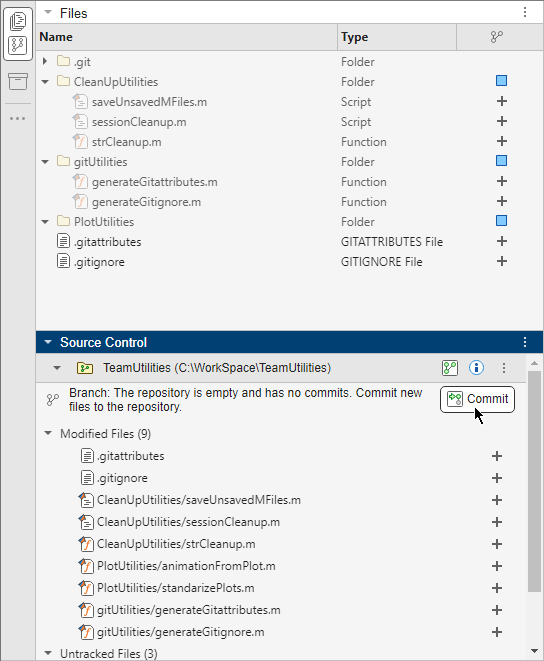Collapse the Source Control panel
Viewport: 544px width, 661px height.
point(48,342)
